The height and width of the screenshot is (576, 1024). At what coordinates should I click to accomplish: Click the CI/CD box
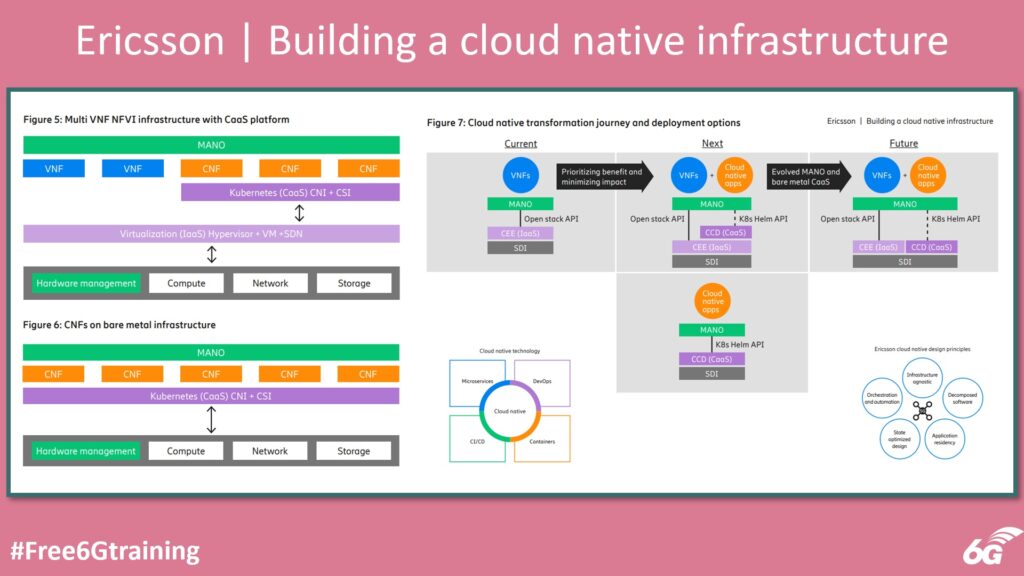point(477,439)
